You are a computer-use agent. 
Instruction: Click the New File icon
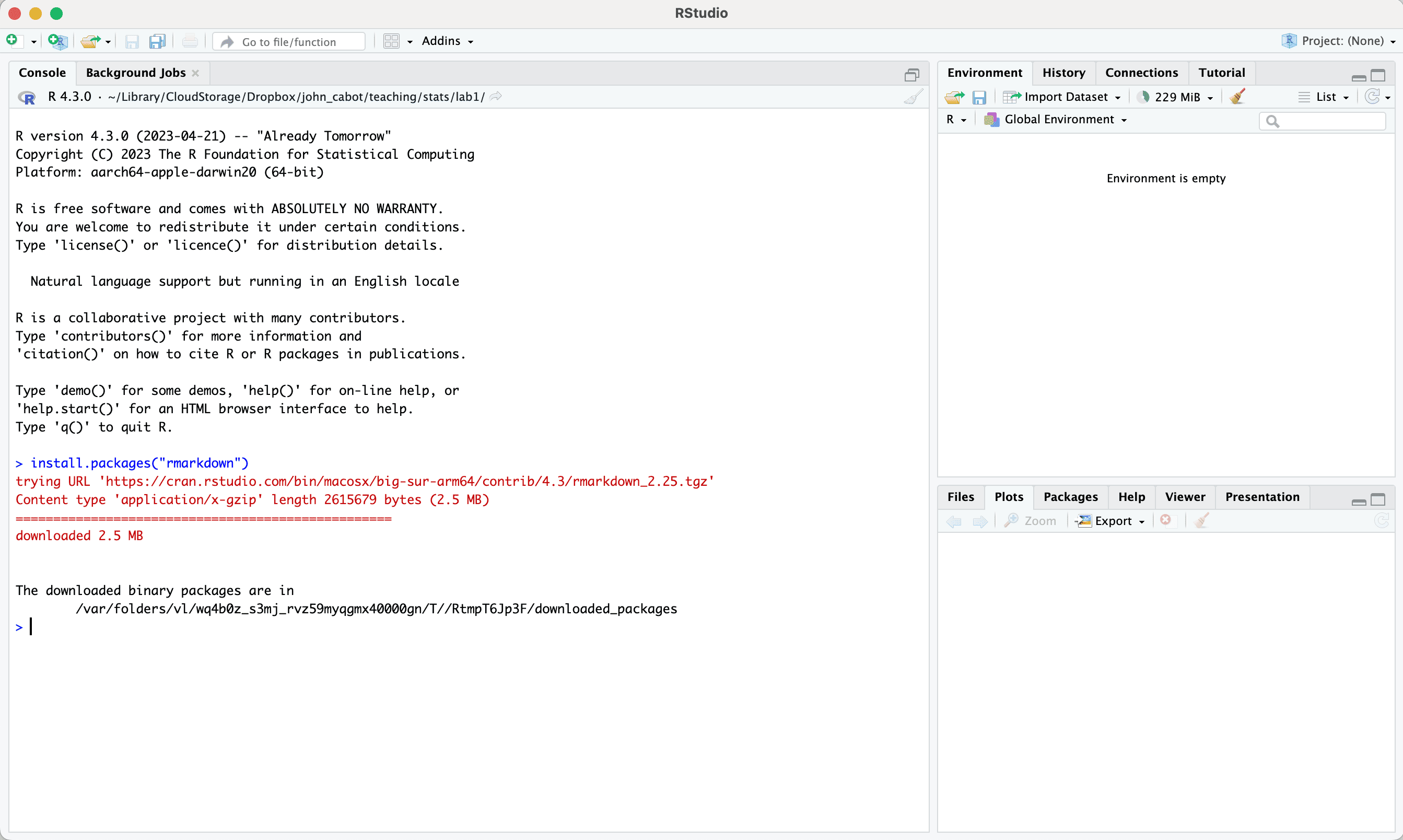point(13,41)
